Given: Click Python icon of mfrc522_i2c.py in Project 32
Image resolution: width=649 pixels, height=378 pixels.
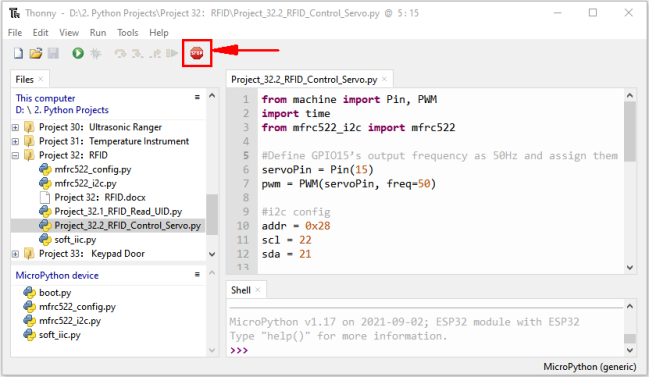Looking at the screenshot, I should (45, 183).
